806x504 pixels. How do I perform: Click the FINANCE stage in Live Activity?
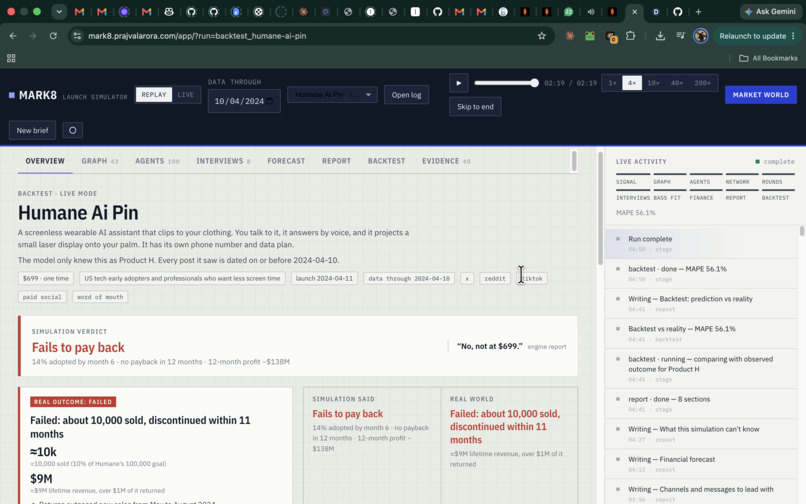706,196
